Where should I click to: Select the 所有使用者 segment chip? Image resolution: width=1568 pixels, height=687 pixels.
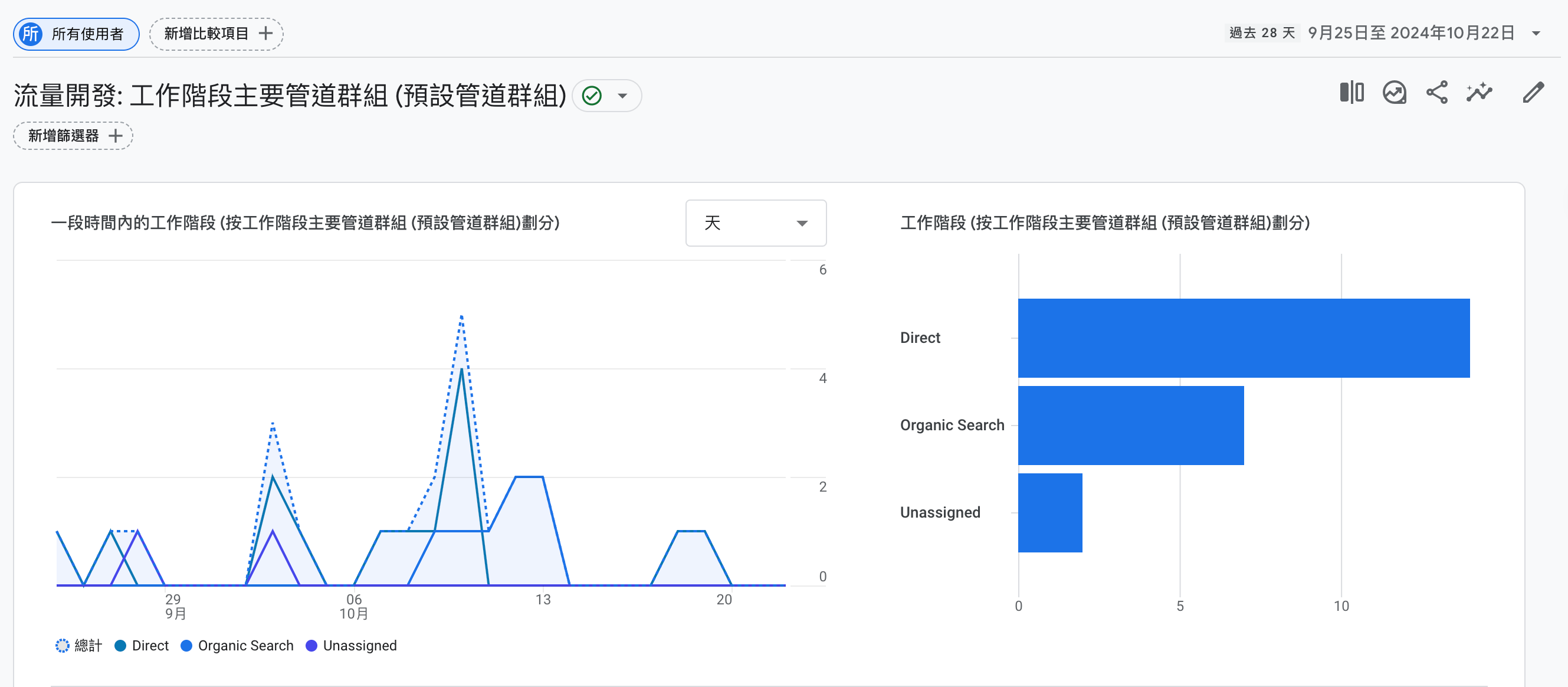pos(76,34)
